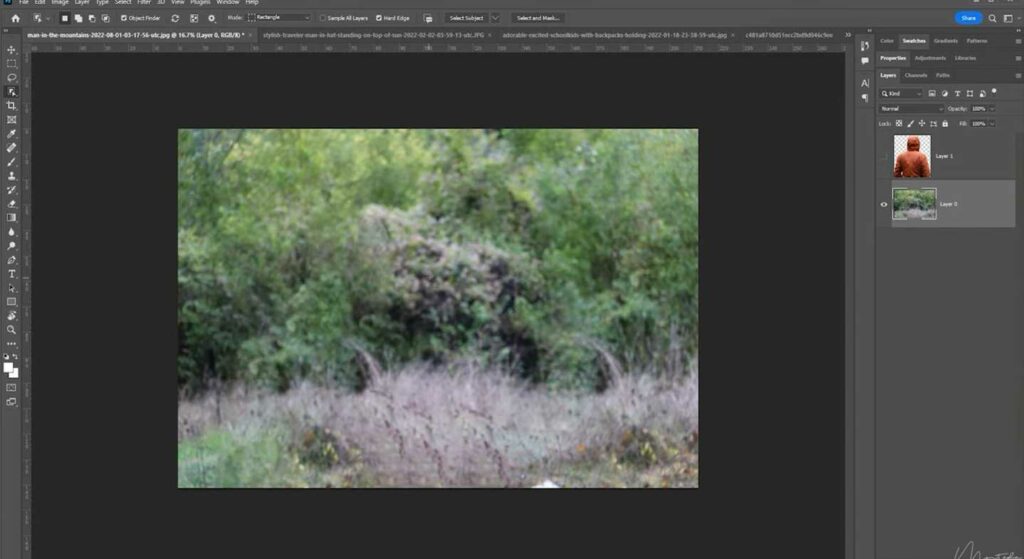
Task: Select the Clone Stamp tool
Action: click(11, 176)
